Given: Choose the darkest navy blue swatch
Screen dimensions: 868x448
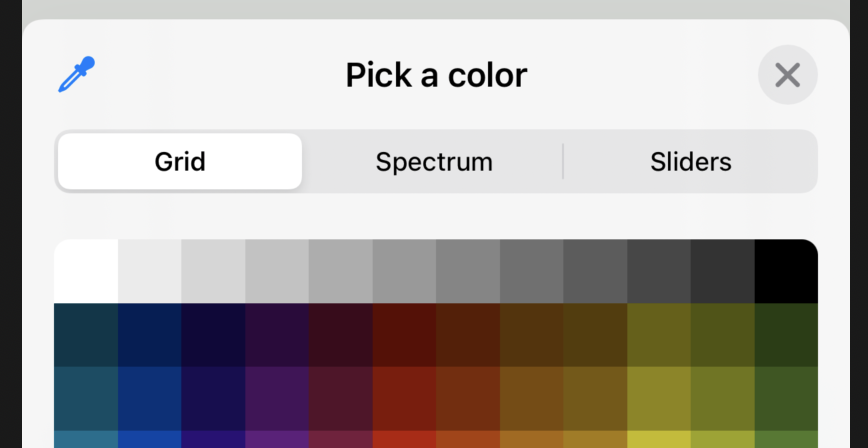Looking at the screenshot, I should [x=150, y=335].
